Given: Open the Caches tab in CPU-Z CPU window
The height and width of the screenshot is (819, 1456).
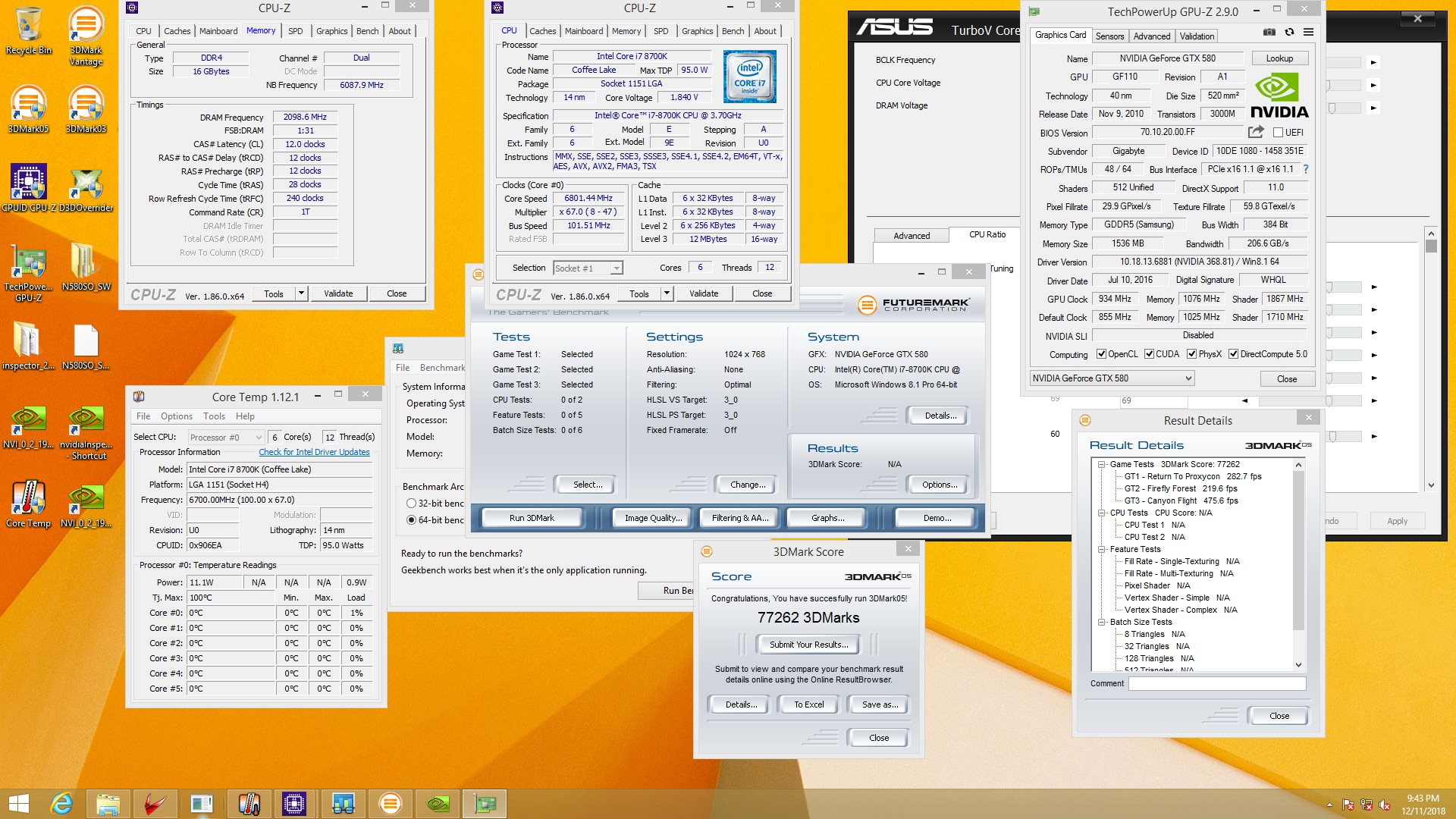Looking at the screenshot, I should tap(542, 31).
